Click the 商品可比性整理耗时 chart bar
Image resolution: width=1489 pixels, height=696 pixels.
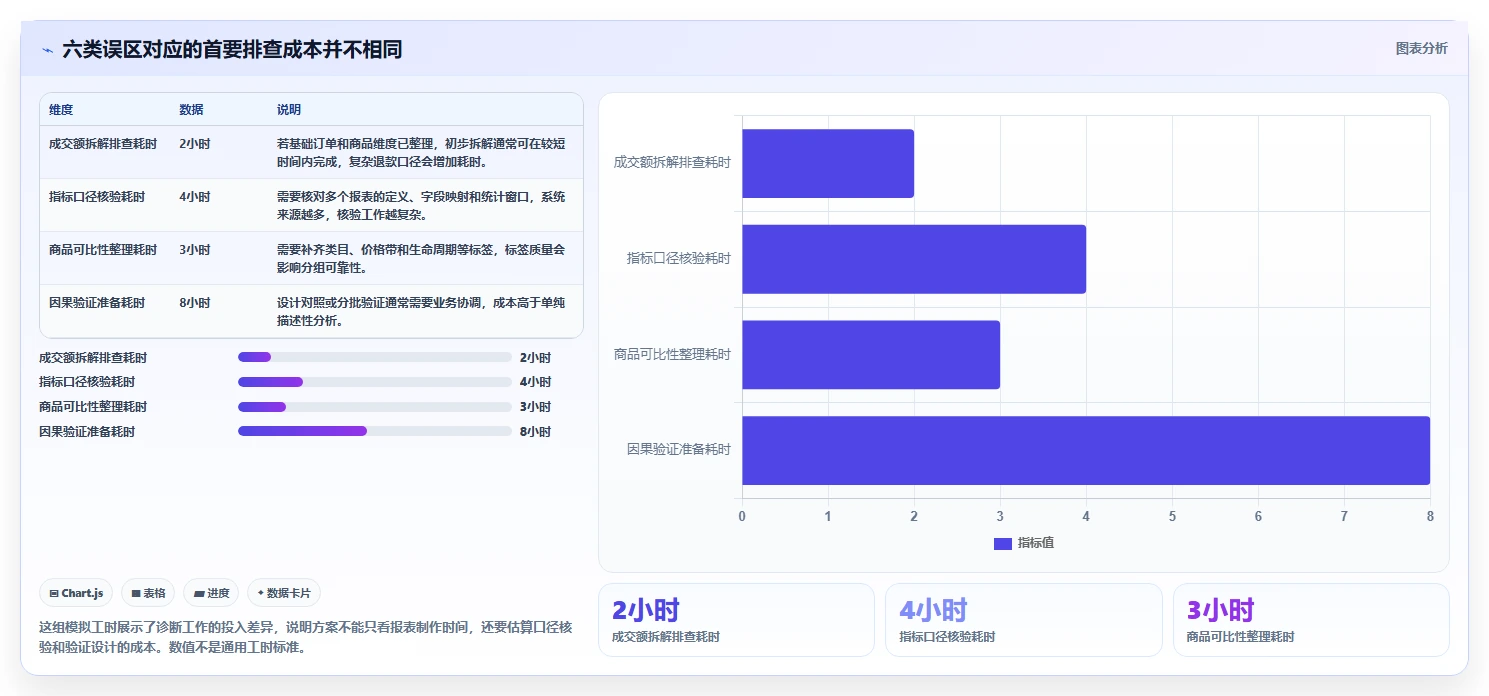pos(871,355)
